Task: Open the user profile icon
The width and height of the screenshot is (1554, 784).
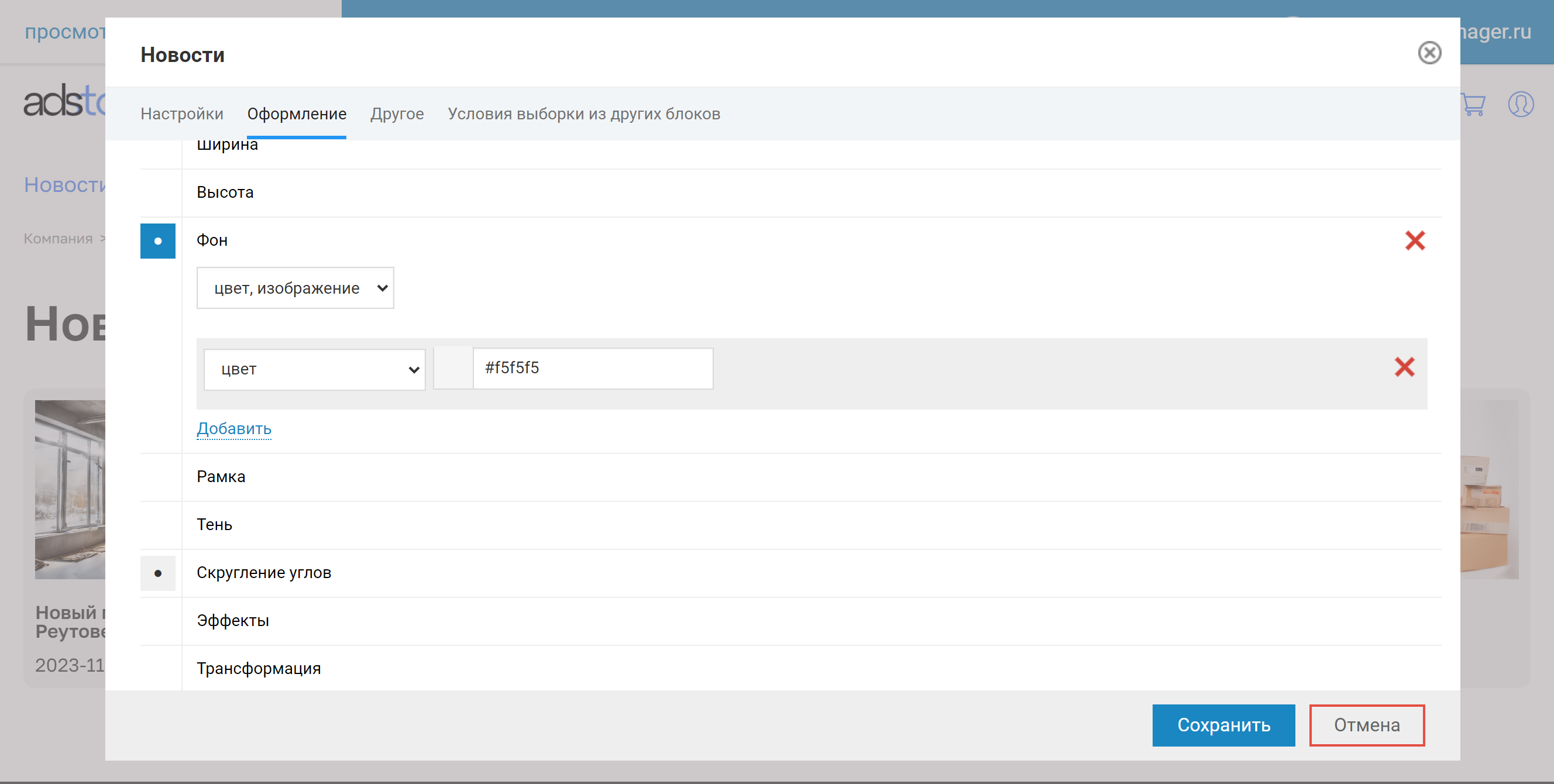Action: pos(1520,104)
